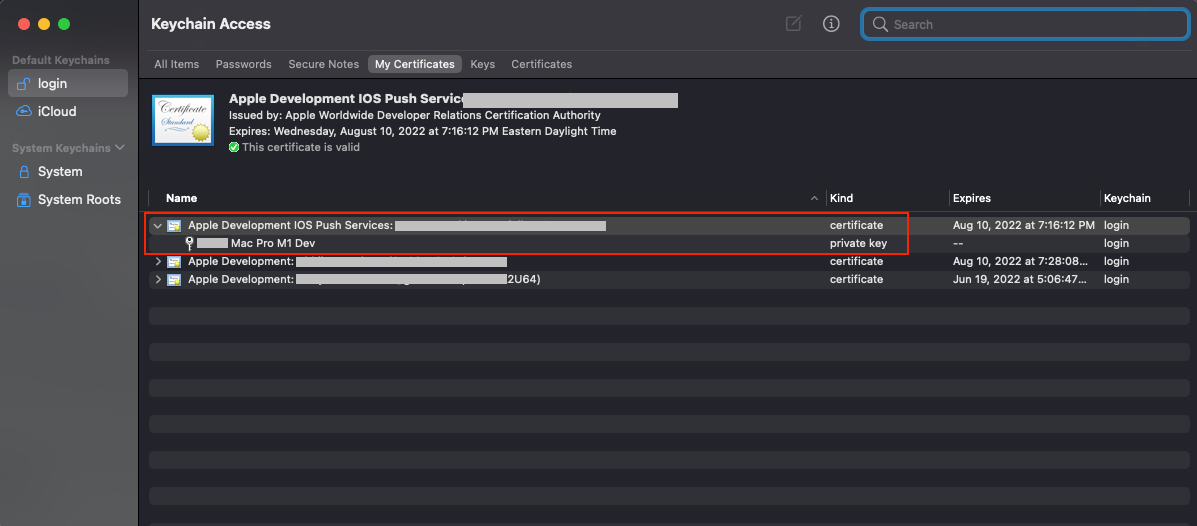Click the System keychain lock icon

pos(24,172)
